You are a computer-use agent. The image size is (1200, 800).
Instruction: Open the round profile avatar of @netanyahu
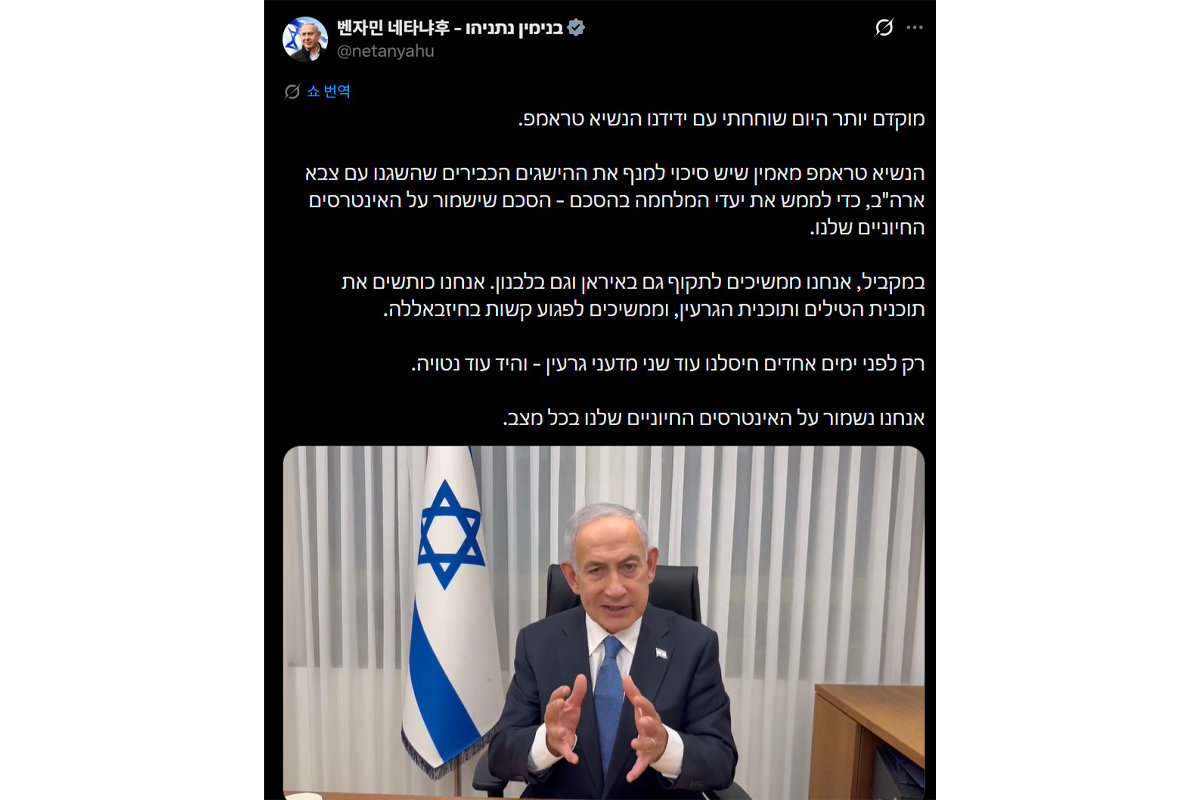point(304,39)
